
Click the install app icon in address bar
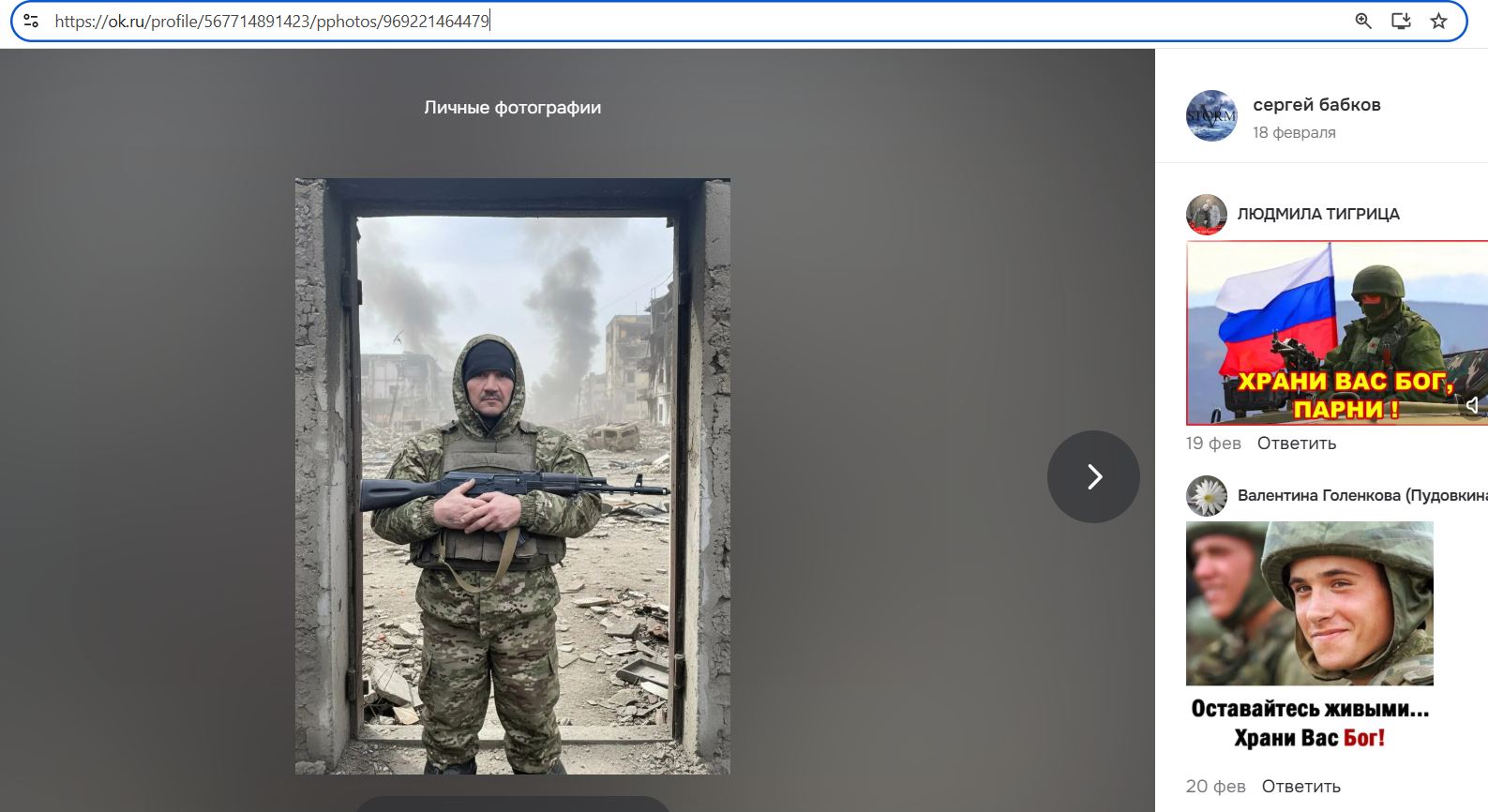click(x=1401, y=21)
